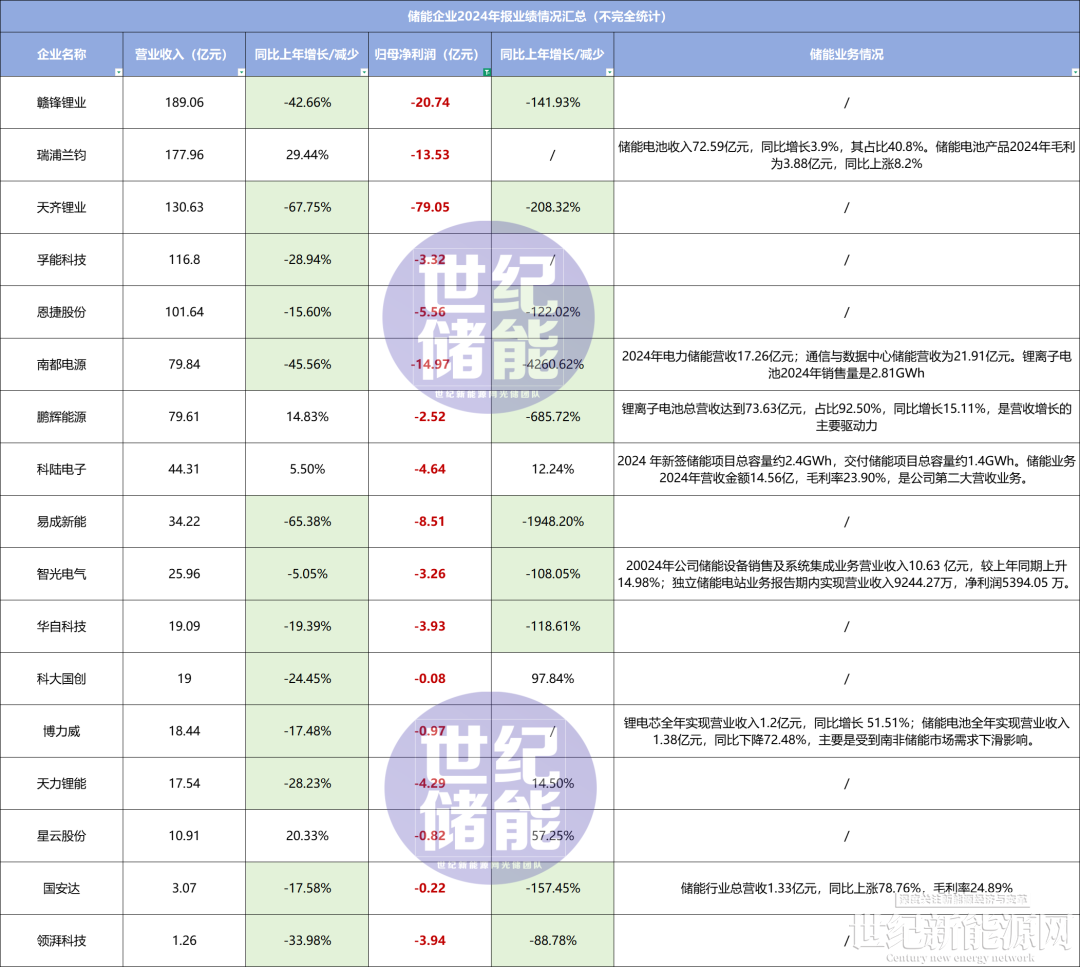The image size is (1080, 968).
Task: Click growth cell 29.44%
Action: [307, 155]
